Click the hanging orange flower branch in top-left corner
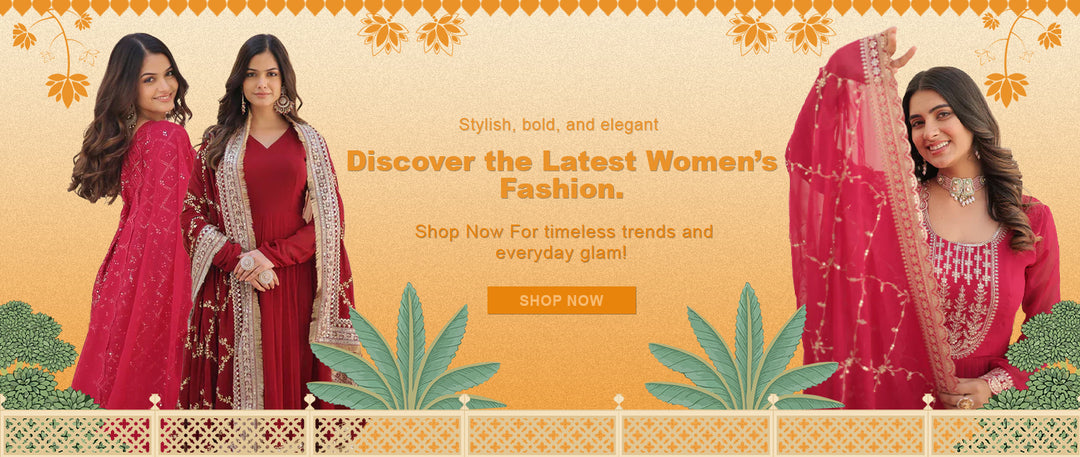The image size is (1080, 457). 55,57
